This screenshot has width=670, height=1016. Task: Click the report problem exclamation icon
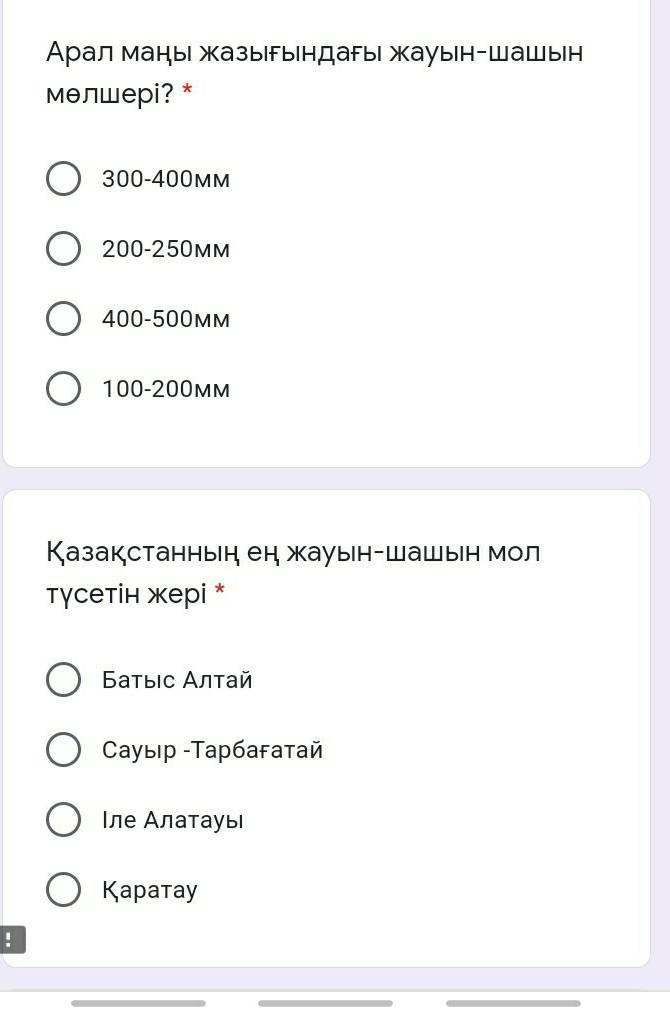pyautogui.click(x=11, y=940)
